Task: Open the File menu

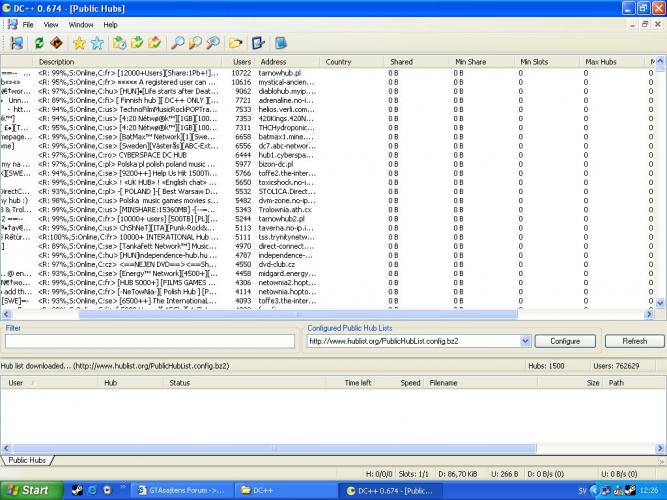Action: click(27, 24)
